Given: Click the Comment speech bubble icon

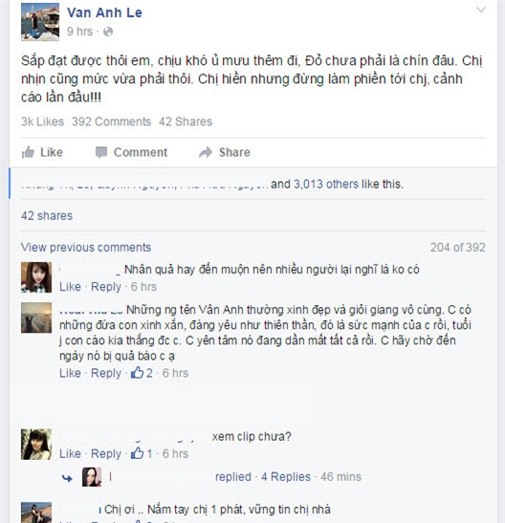Looking at the screenshot, I should [x=101, y=152].
